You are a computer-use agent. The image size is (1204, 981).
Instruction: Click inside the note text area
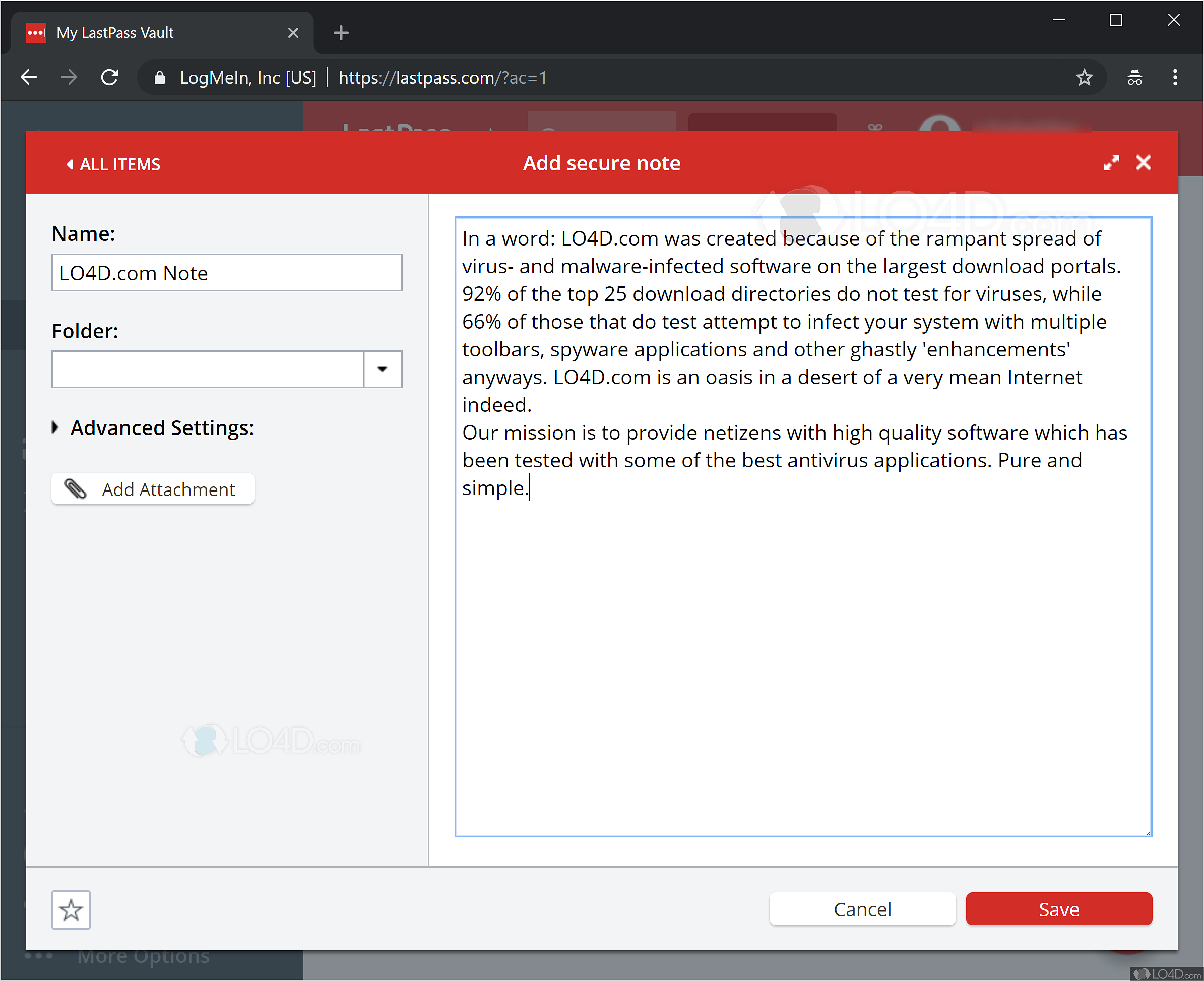pyautogui.click(x=802, y=650)
